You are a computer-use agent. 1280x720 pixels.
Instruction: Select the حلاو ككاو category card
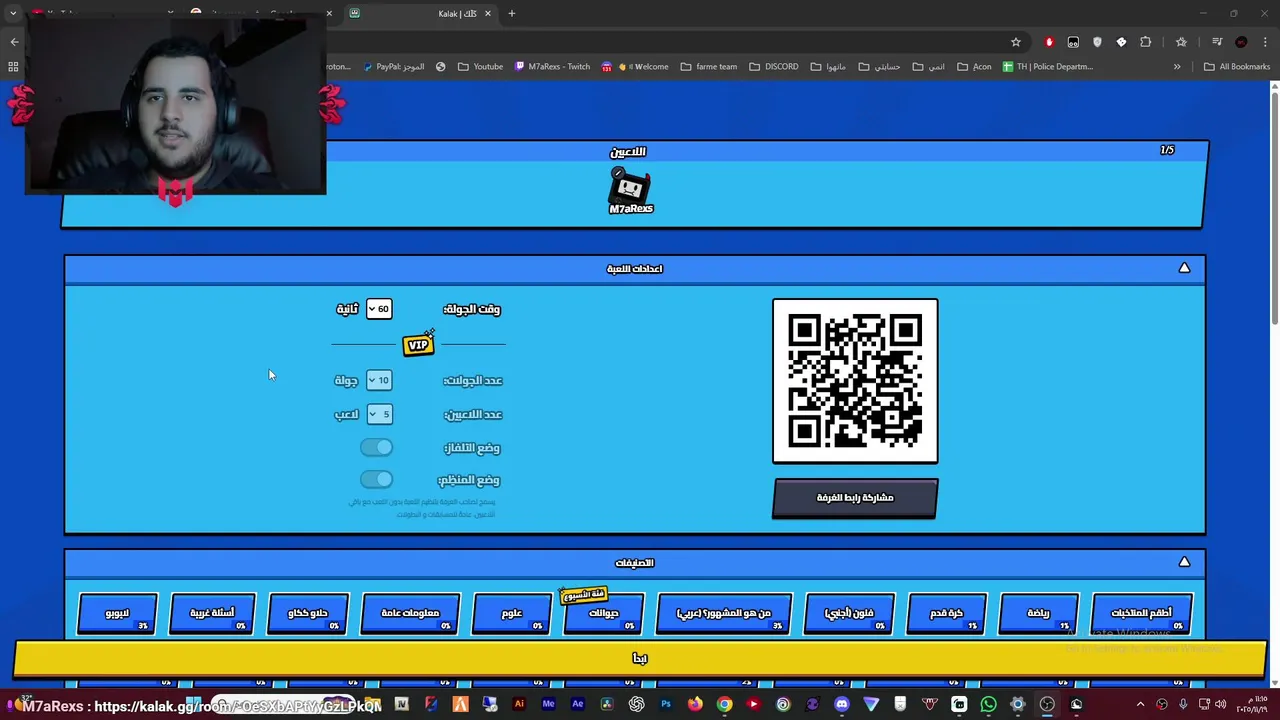pos(308,613)
